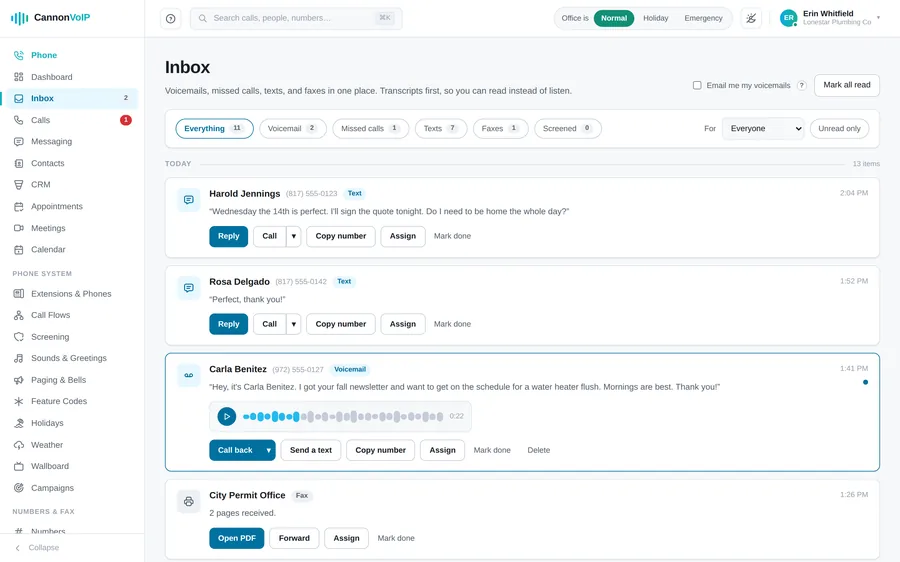Select the Missed calls filter tab

tap(370, 129)
